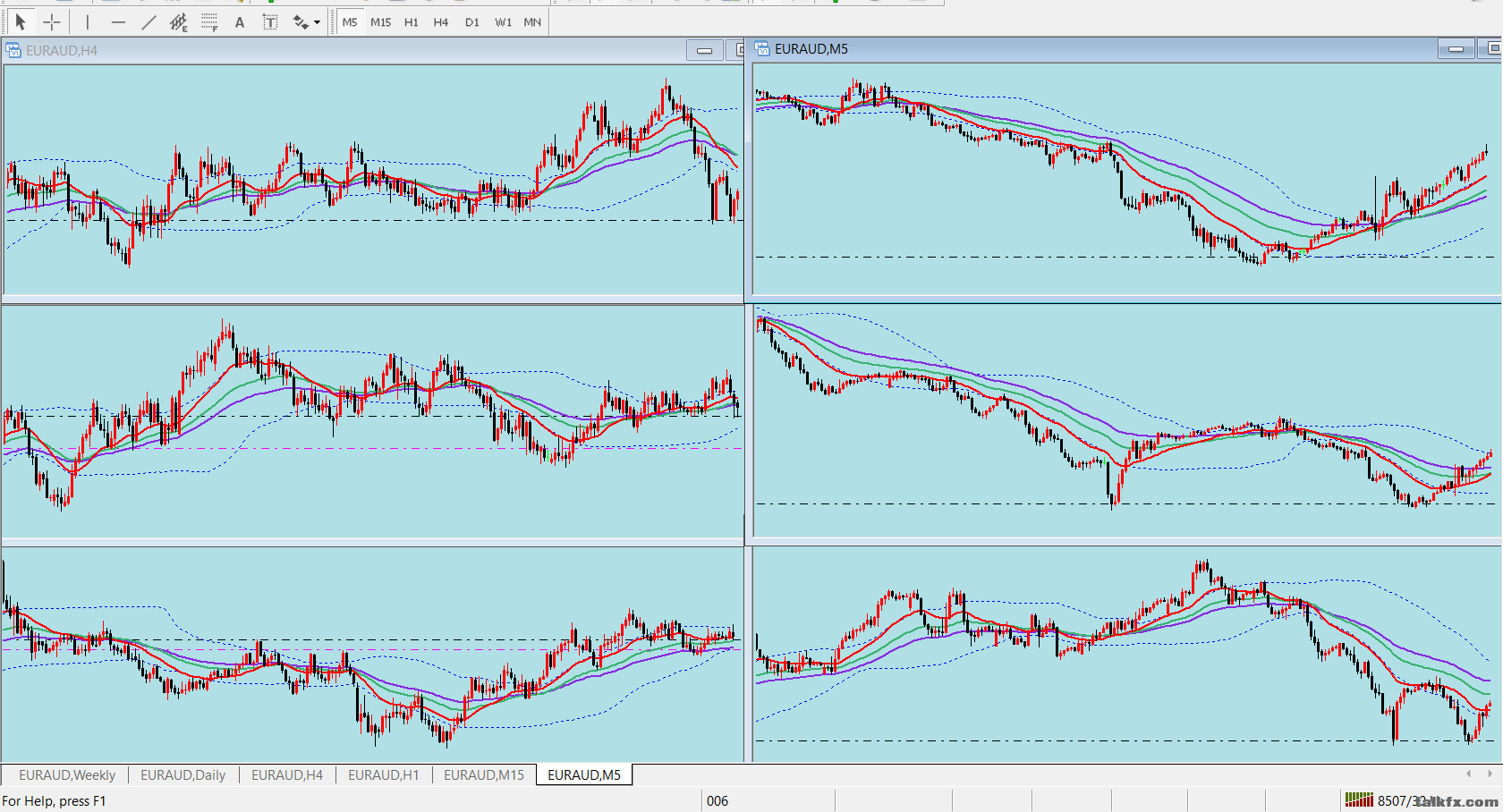Set the W1 weekly timeframe

coord(503,22)
